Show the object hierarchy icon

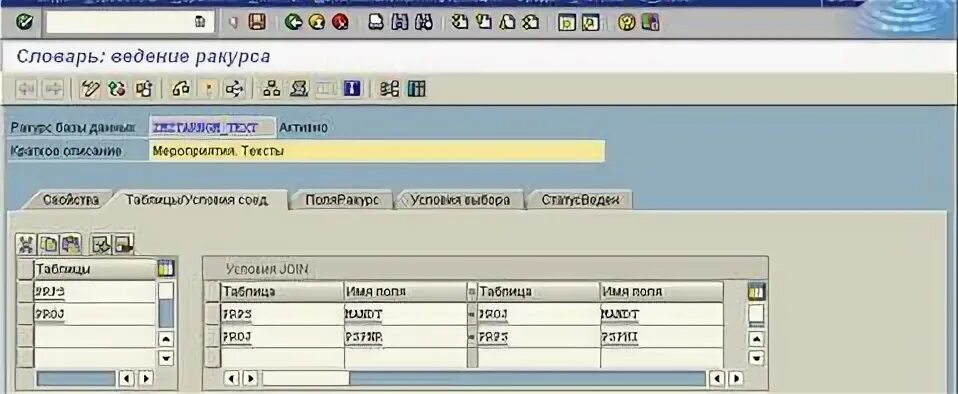click(x=271, y=89)
